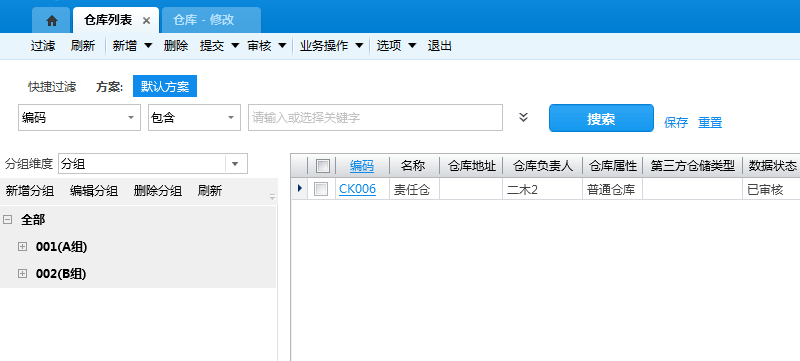Expand the 001(A组) tree node
The height and width of the screenshot is (361, 800).
(22, 247)
